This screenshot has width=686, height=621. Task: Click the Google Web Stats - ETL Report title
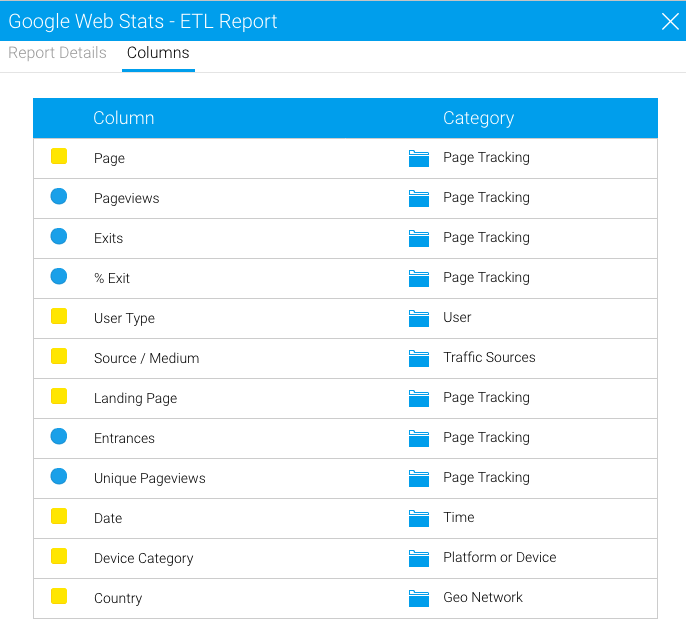(x=143, y=21)
